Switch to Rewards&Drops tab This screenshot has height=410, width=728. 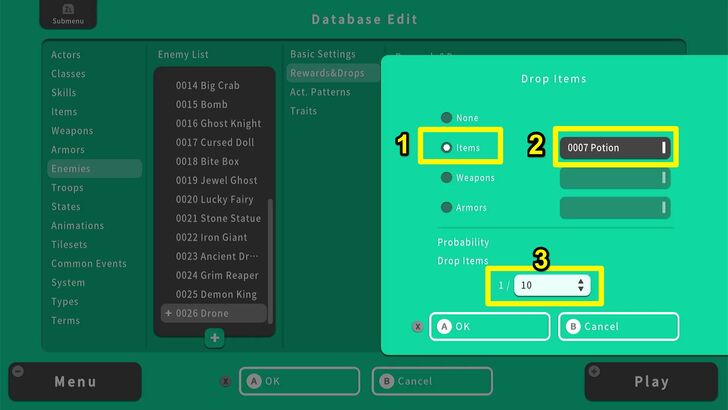pyautogui.click(x=333, y=73)
